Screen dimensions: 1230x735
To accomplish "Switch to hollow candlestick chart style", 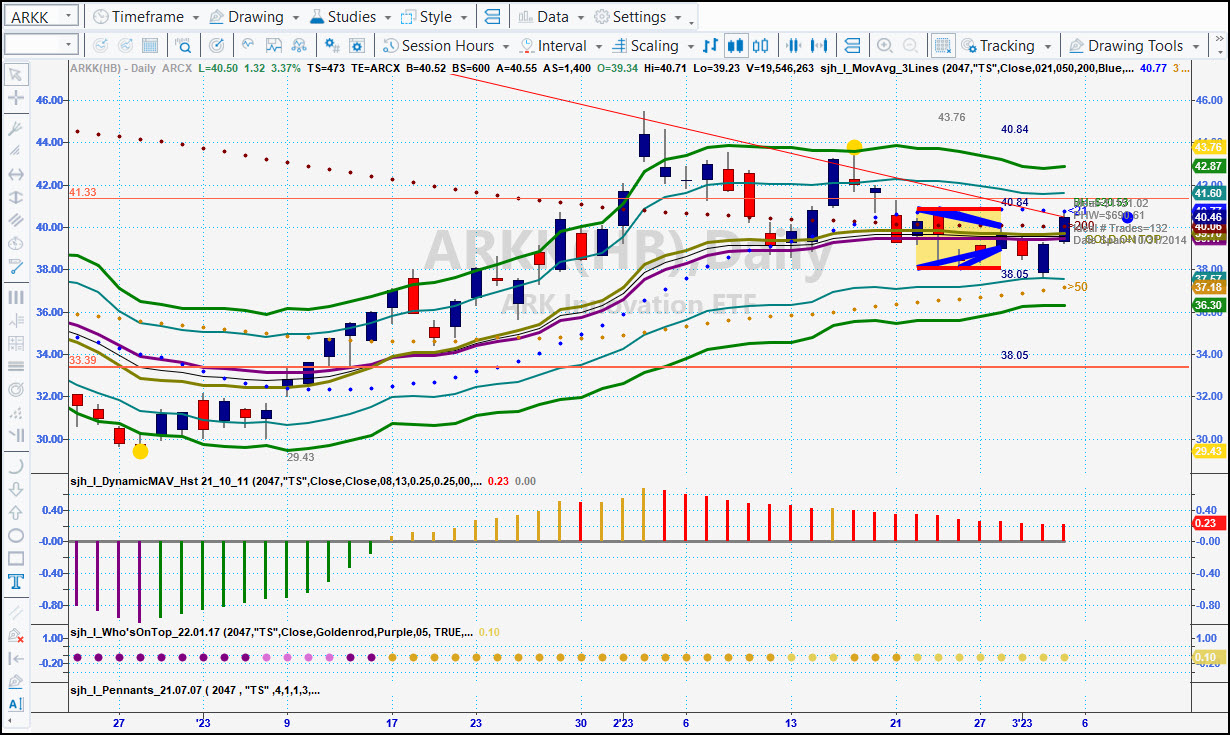I will tap(761, 46).
